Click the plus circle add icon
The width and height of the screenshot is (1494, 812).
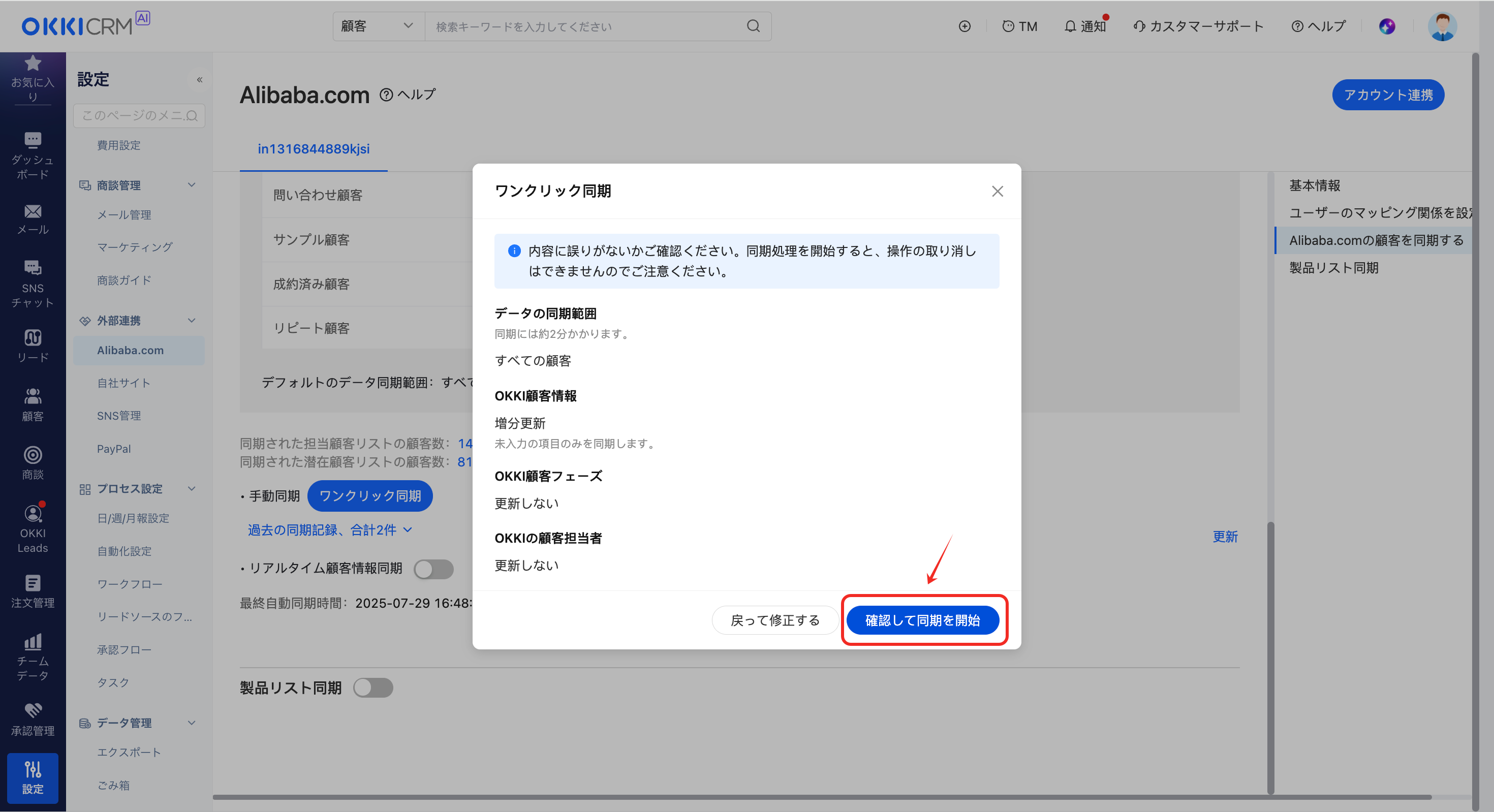coord(964,26)
